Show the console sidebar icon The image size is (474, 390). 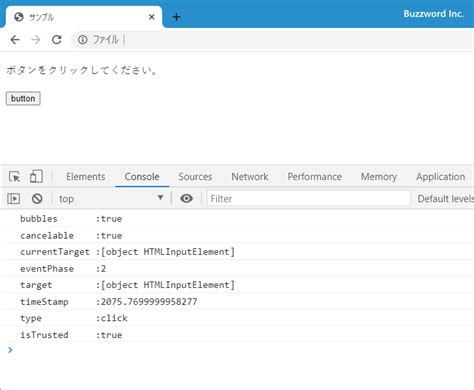click(x=13, y=199)
